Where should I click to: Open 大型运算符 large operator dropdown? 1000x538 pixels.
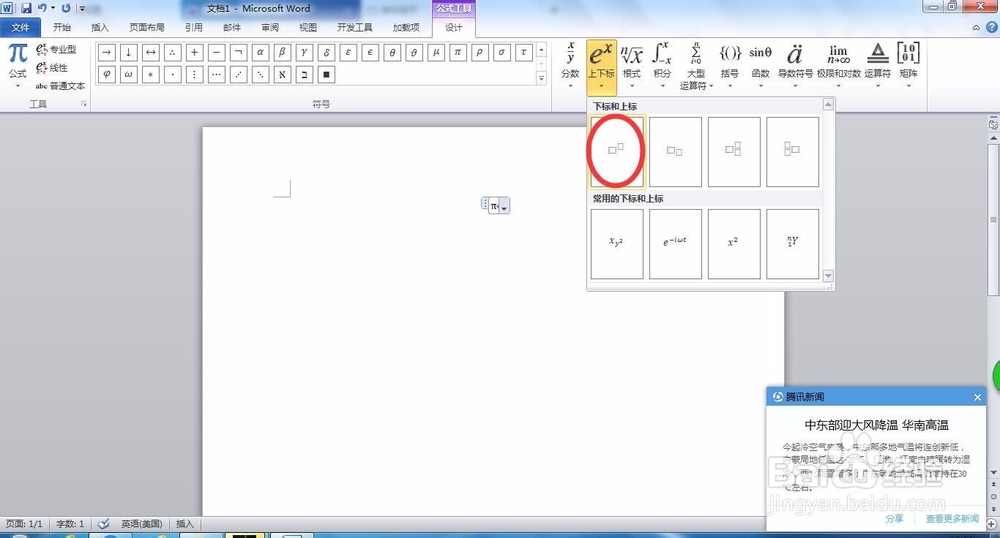(x=695, y=66)
